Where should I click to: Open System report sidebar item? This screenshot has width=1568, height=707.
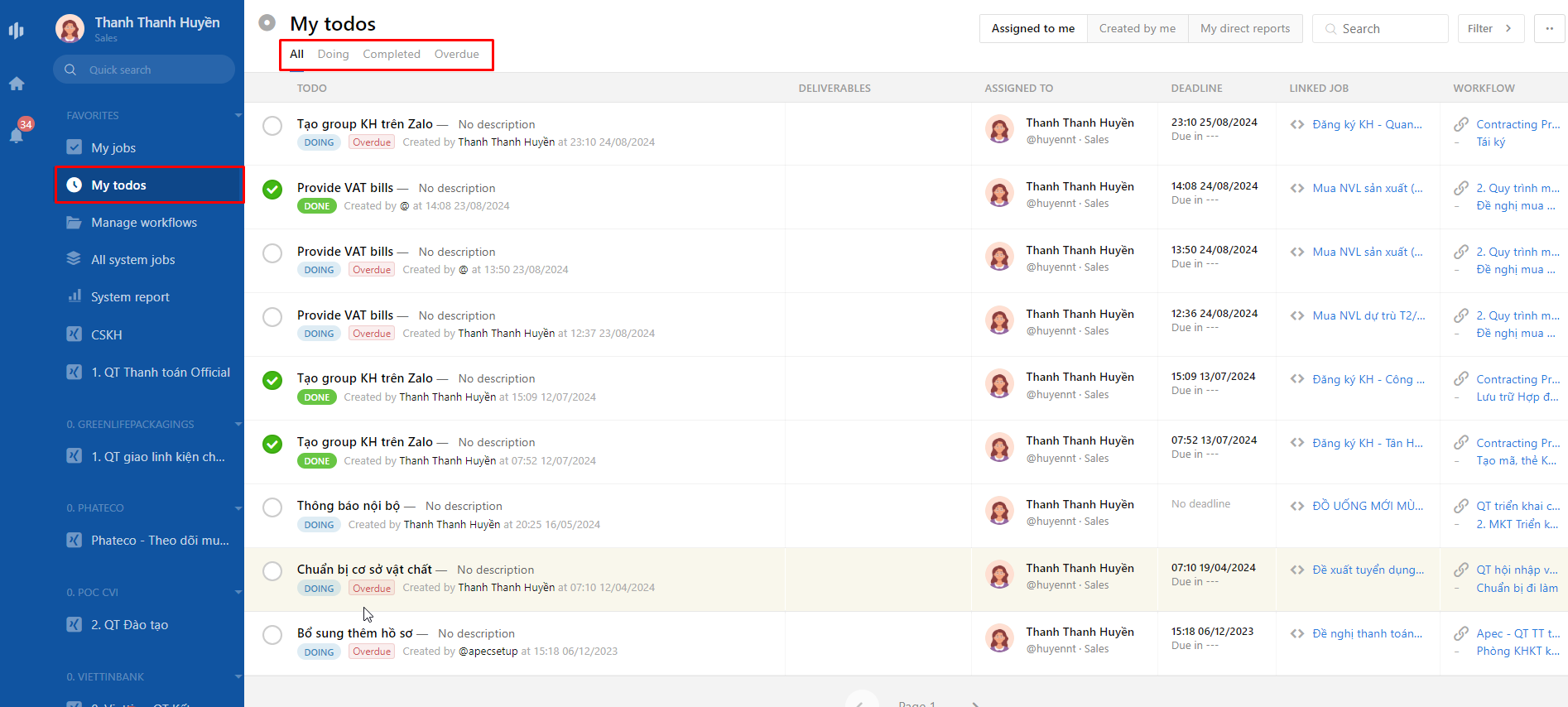point(130,296)
